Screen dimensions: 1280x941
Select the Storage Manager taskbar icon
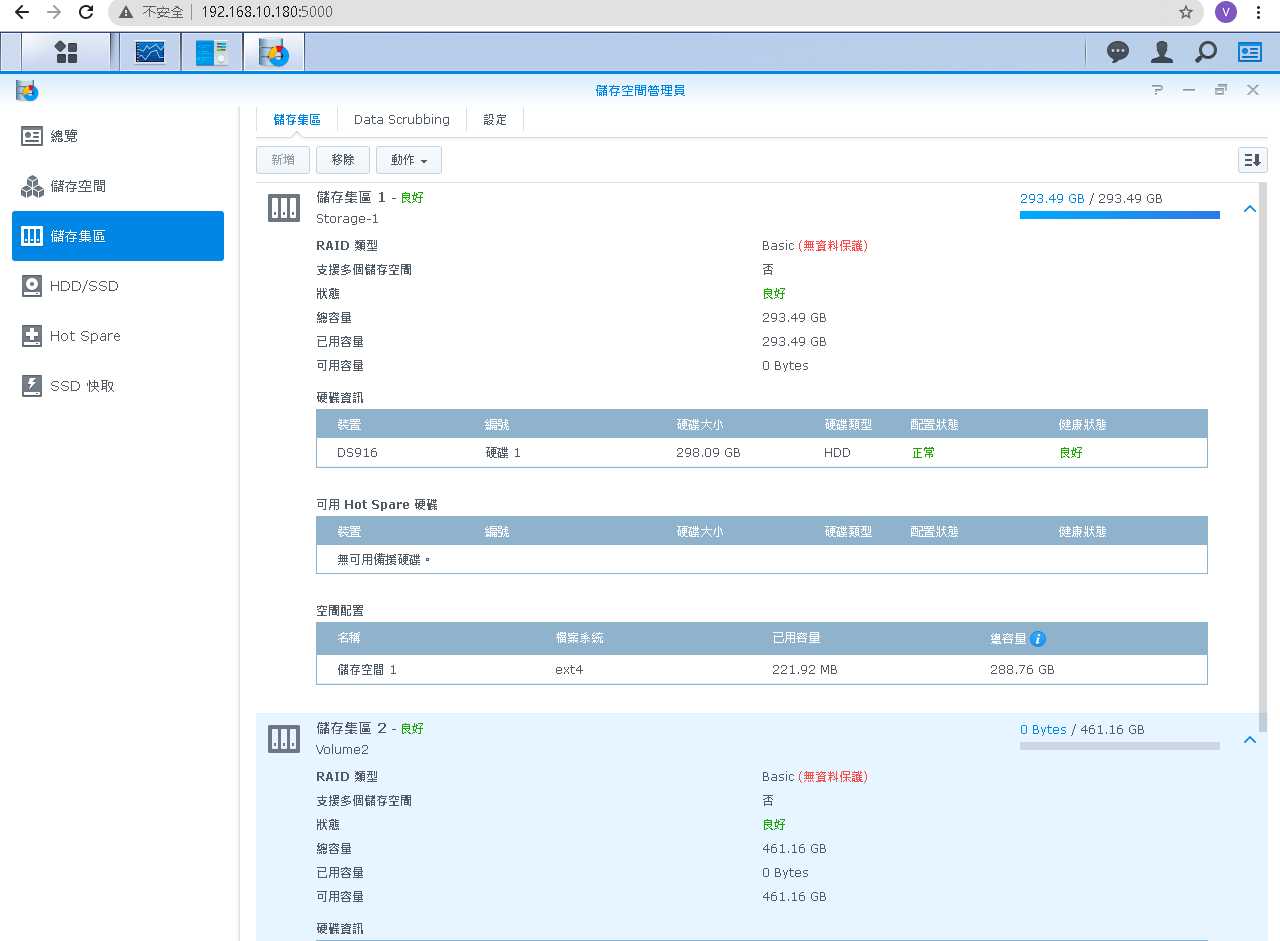point(274,52)
